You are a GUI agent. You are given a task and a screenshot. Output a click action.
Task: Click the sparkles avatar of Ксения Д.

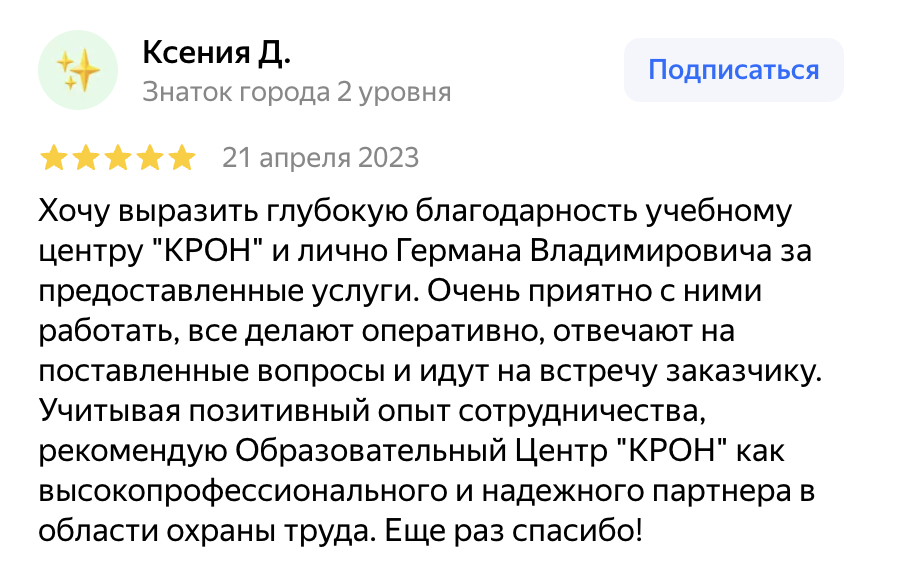point(78,71)
